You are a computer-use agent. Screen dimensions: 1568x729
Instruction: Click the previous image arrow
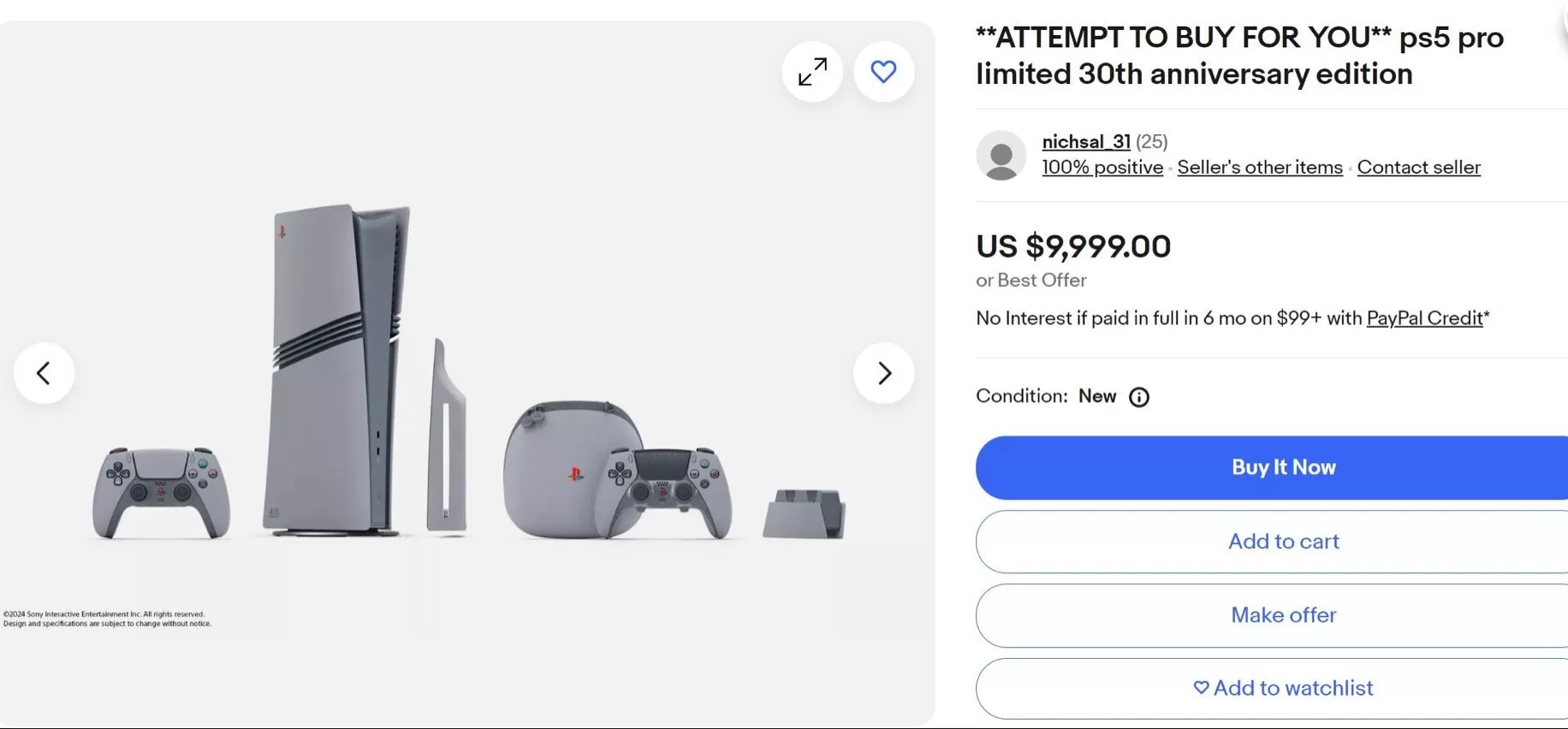44,373
